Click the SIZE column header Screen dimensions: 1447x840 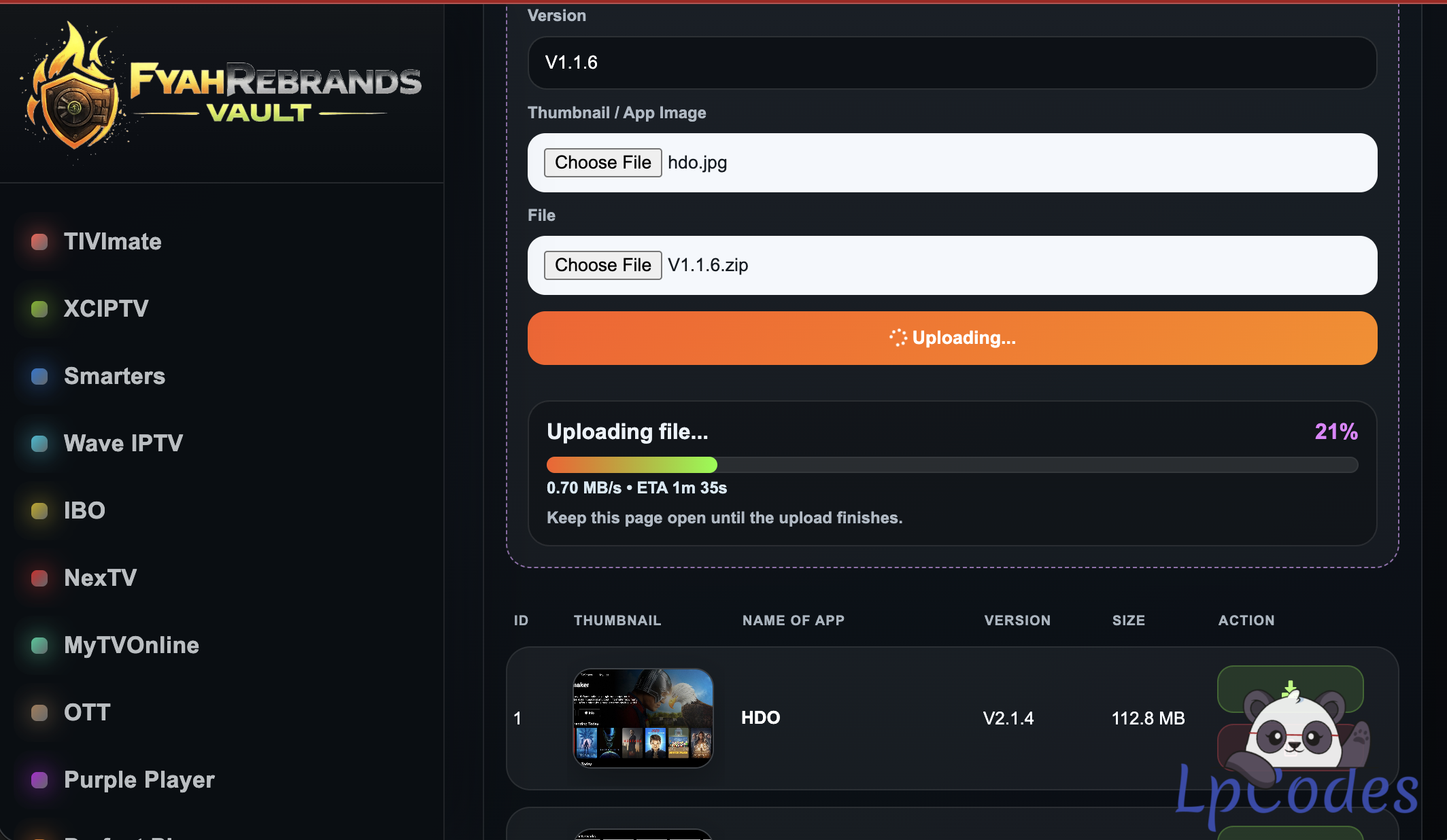[x=1128, y=620]
